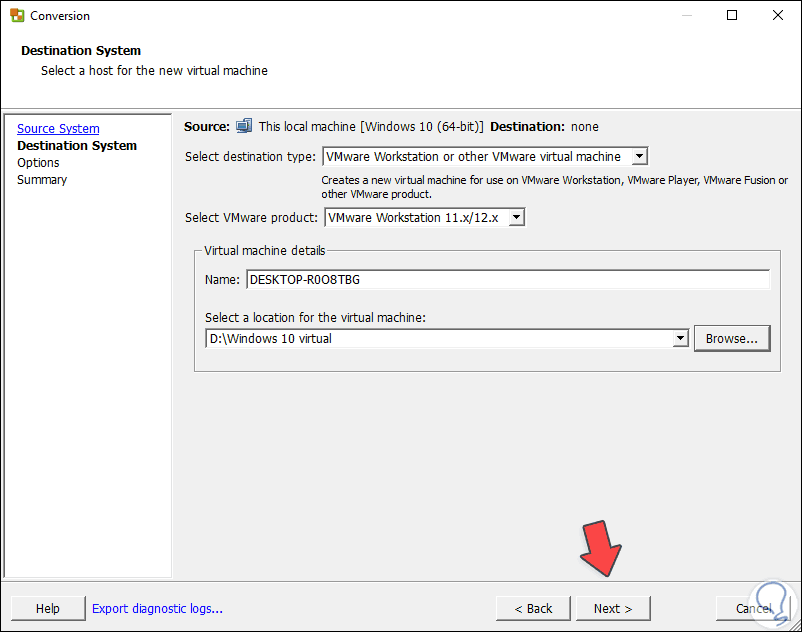Click the 'Virtual machine details' group label
Viewport: 802px width, 632px height.
264,251
